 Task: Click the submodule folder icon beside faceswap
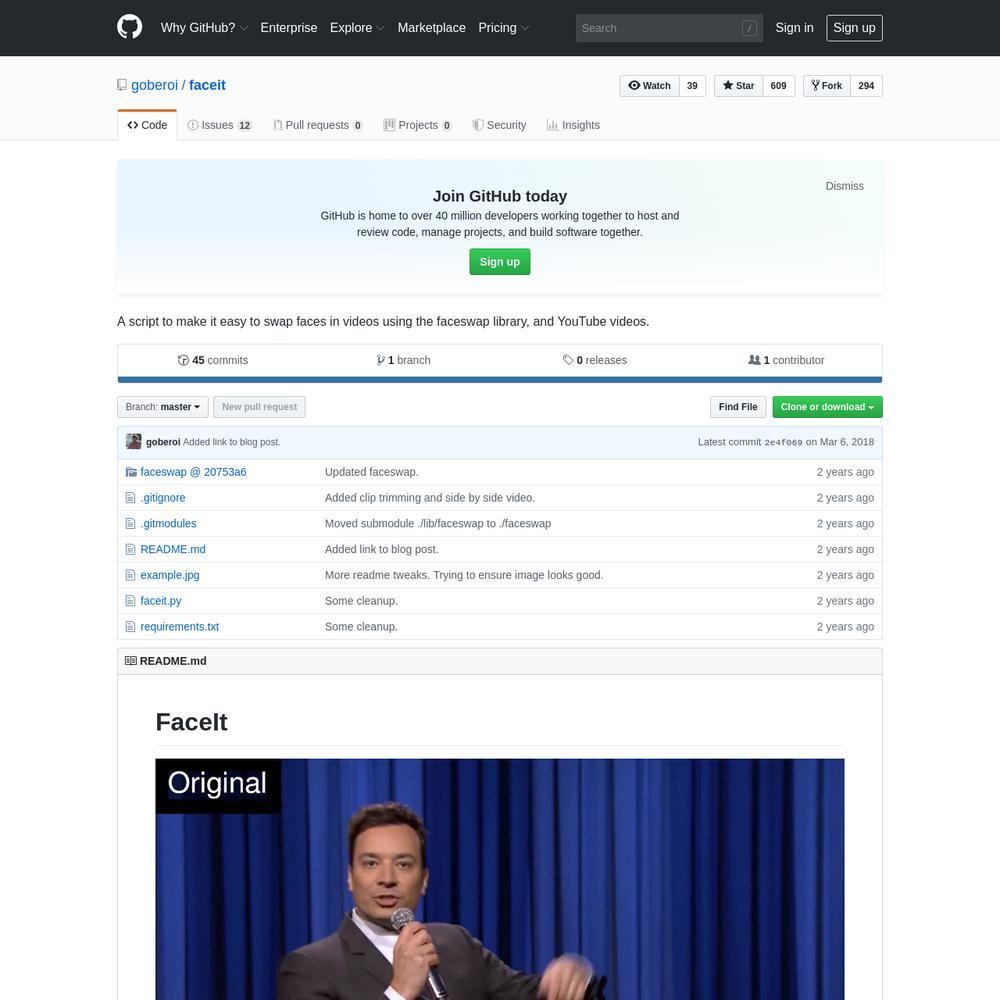coord(131,472)
